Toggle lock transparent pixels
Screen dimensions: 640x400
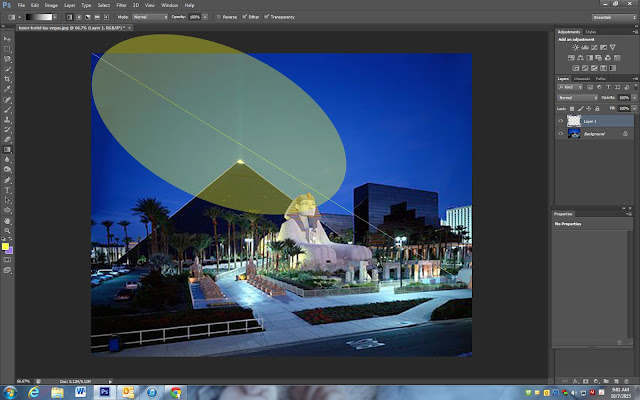(572, 109)
